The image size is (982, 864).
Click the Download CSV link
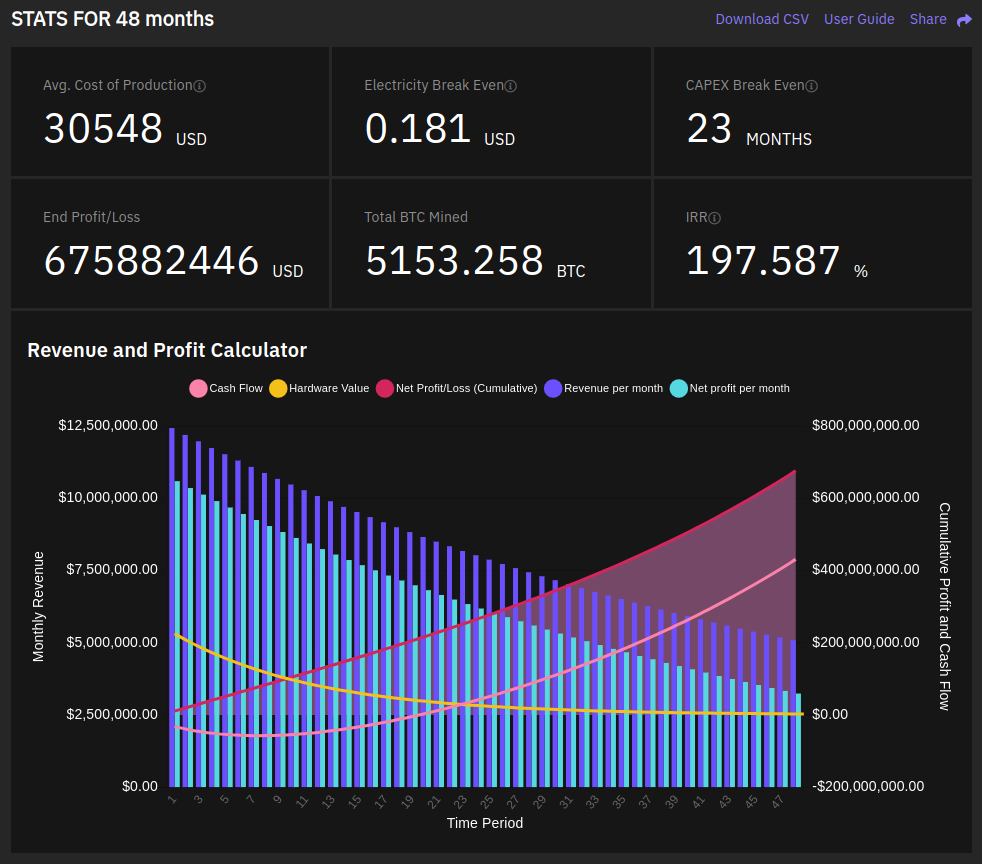[762, 19]
